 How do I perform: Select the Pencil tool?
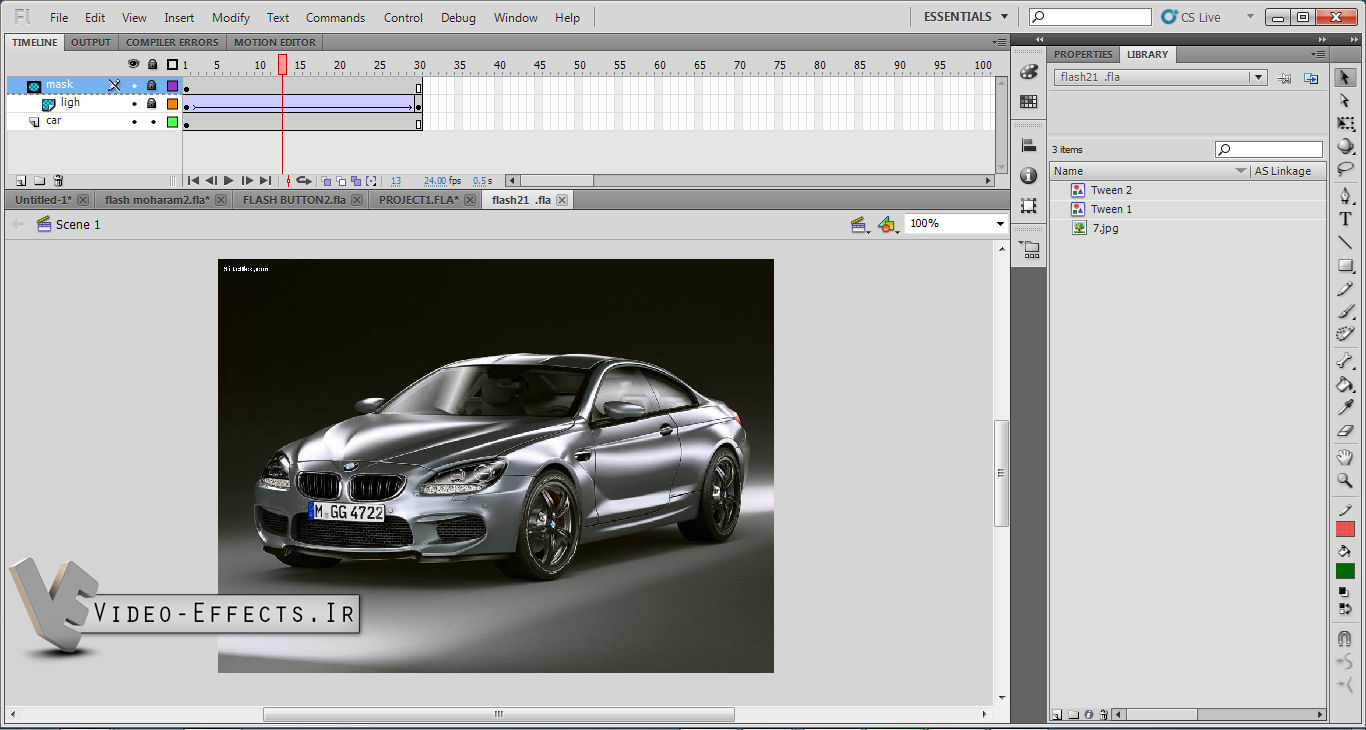[1345, 289]
